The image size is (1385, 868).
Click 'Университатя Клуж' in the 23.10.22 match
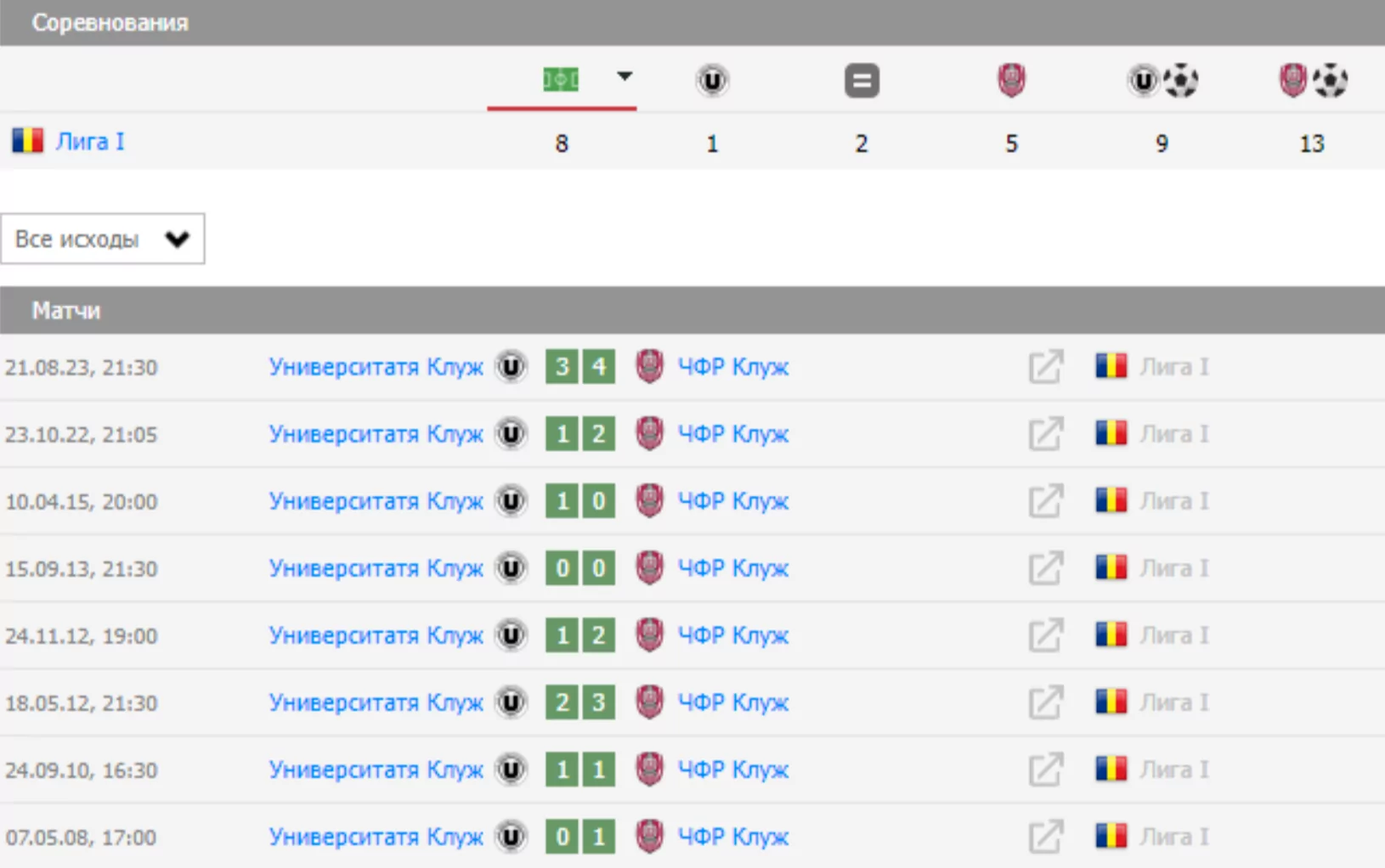(376, 434)
